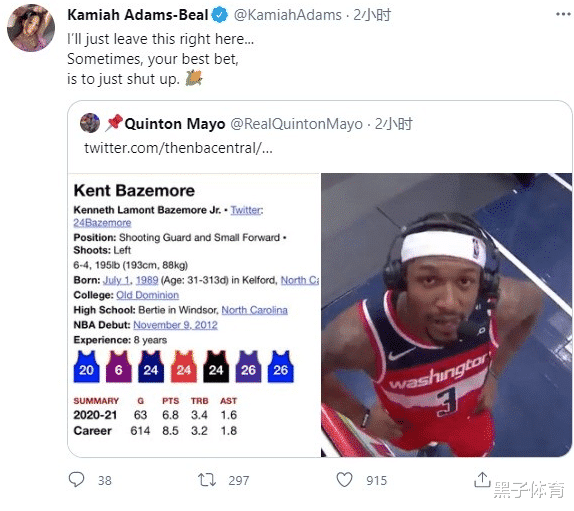Open Kamiah Adams-Beal profile avatar
574x511 pixels.
click(x=31, y=28)
